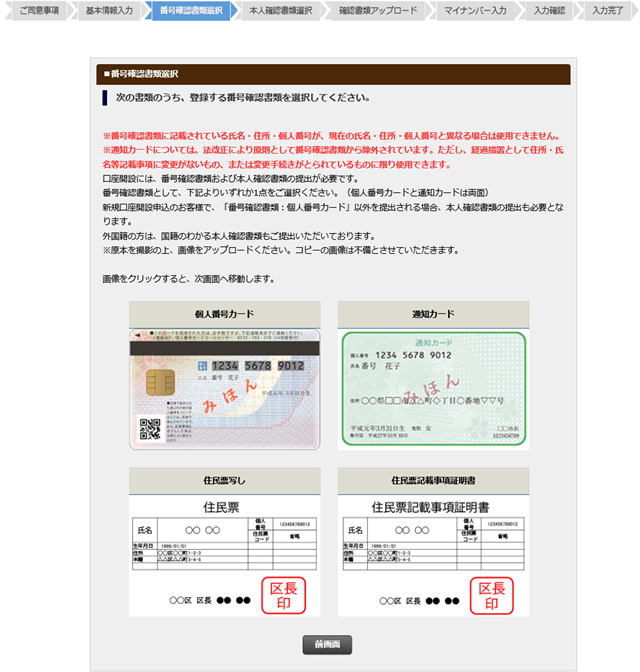Click the 通知カード header label
Viewport: 640px width, 672px height.
(433, 314)
